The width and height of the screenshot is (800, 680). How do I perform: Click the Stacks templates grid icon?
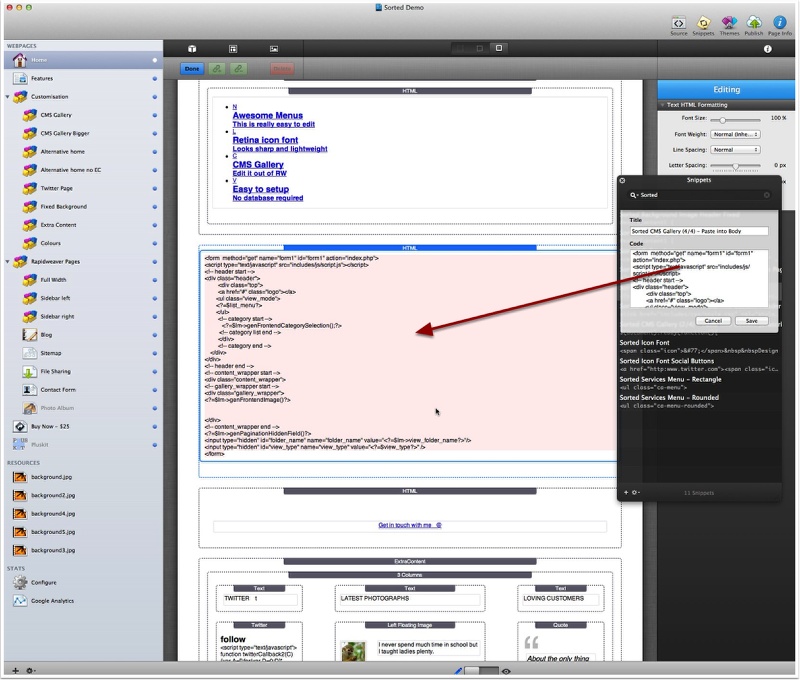click(233, 48)
